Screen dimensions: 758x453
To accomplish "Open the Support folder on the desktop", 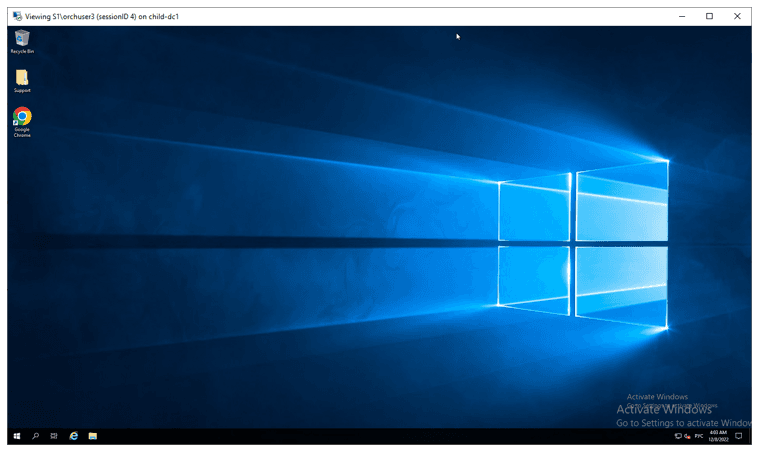I will click(x=22, y=78).
